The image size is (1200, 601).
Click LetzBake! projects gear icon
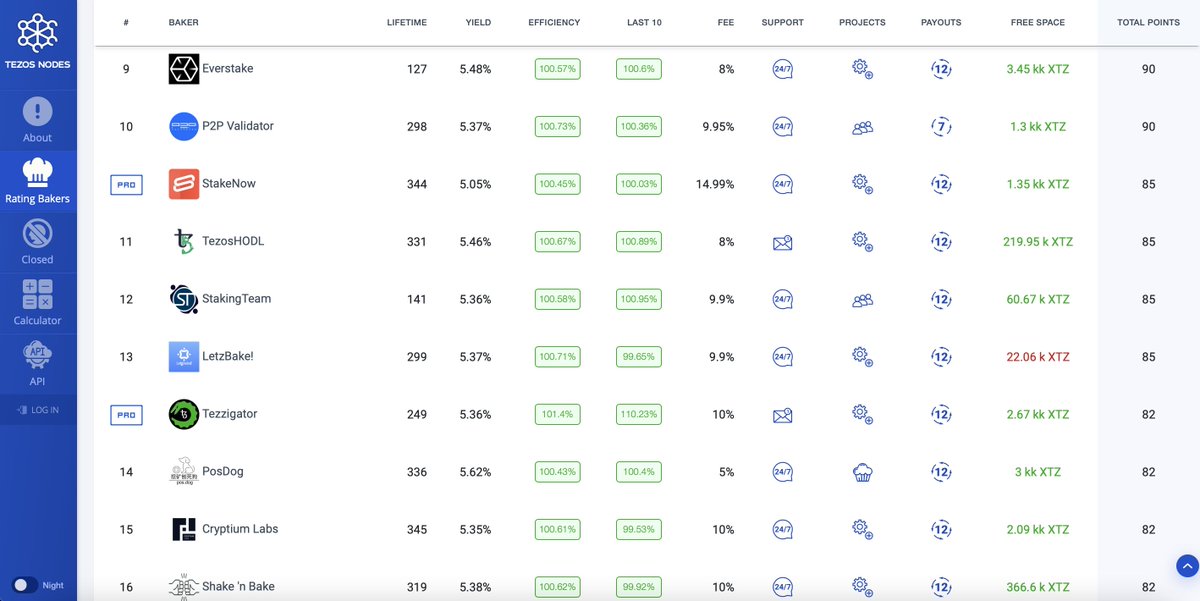pyautogui.click(x=862, y=357)
